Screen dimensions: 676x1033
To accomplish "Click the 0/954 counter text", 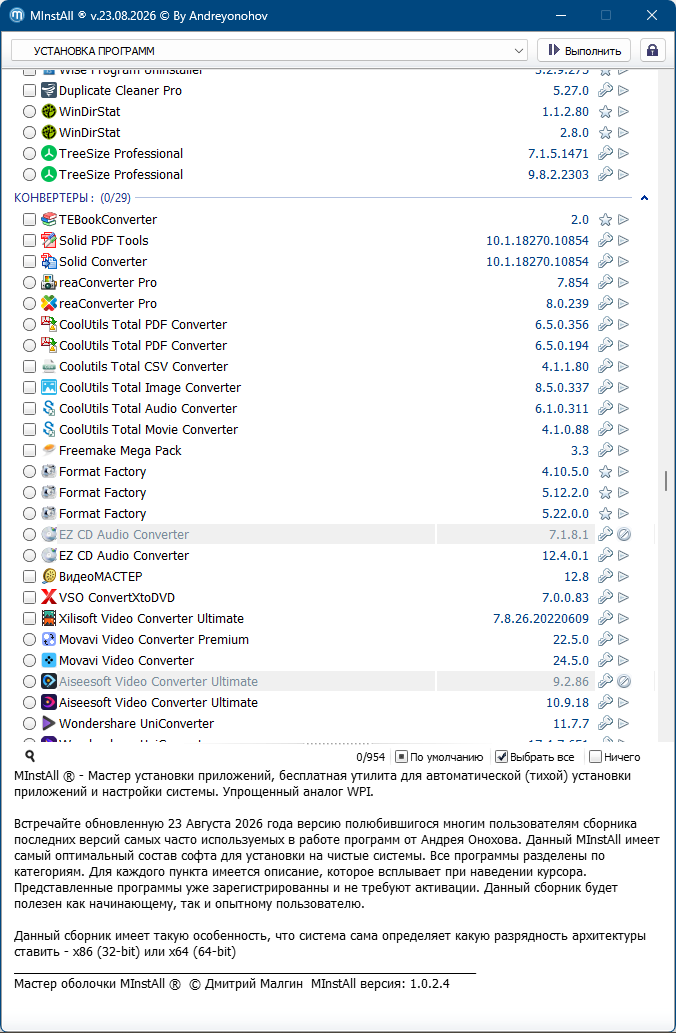I will pyautogui.click(x=370, y=757).
